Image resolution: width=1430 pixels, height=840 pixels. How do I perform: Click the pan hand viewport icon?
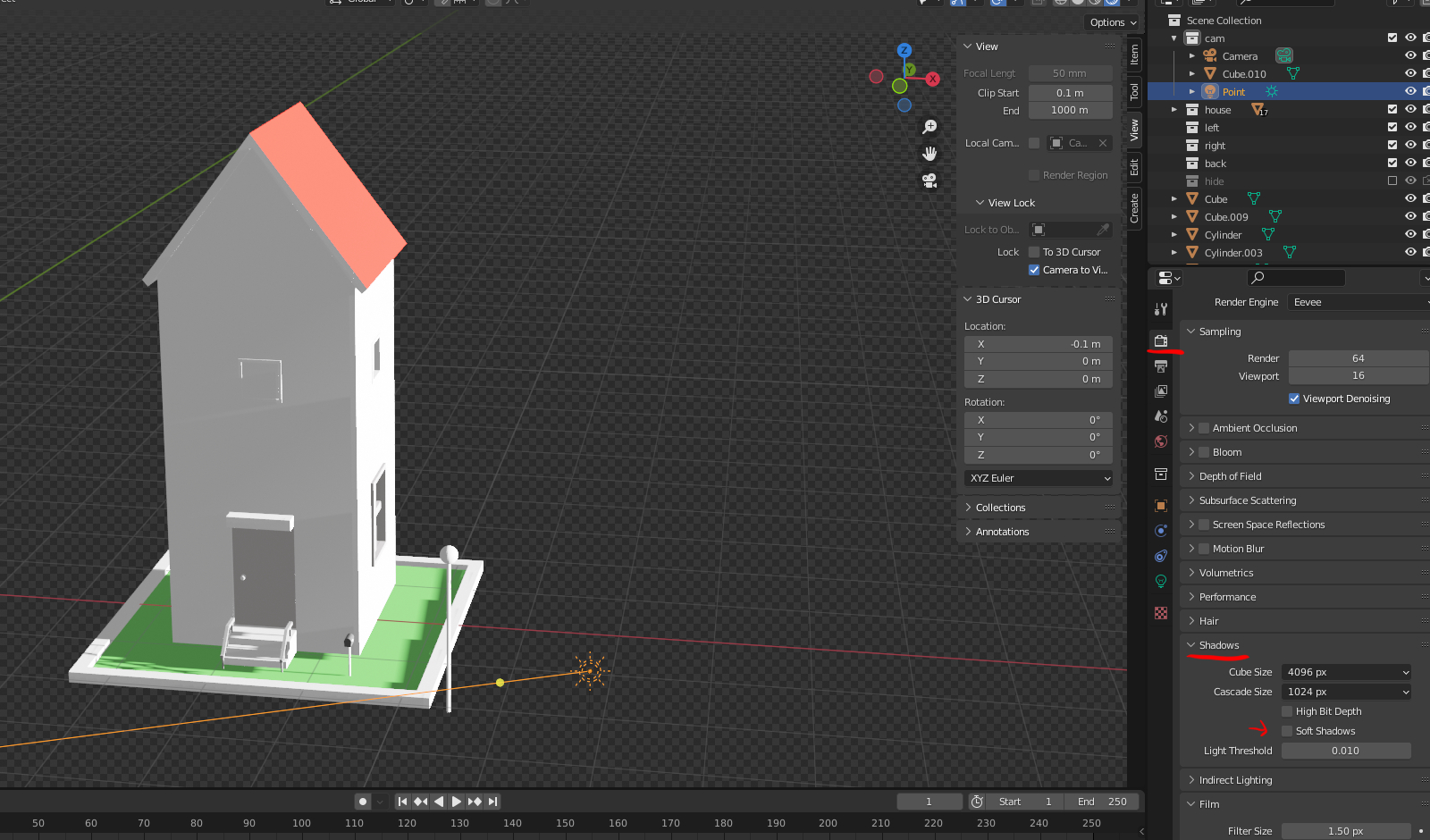tap(929, 154)
